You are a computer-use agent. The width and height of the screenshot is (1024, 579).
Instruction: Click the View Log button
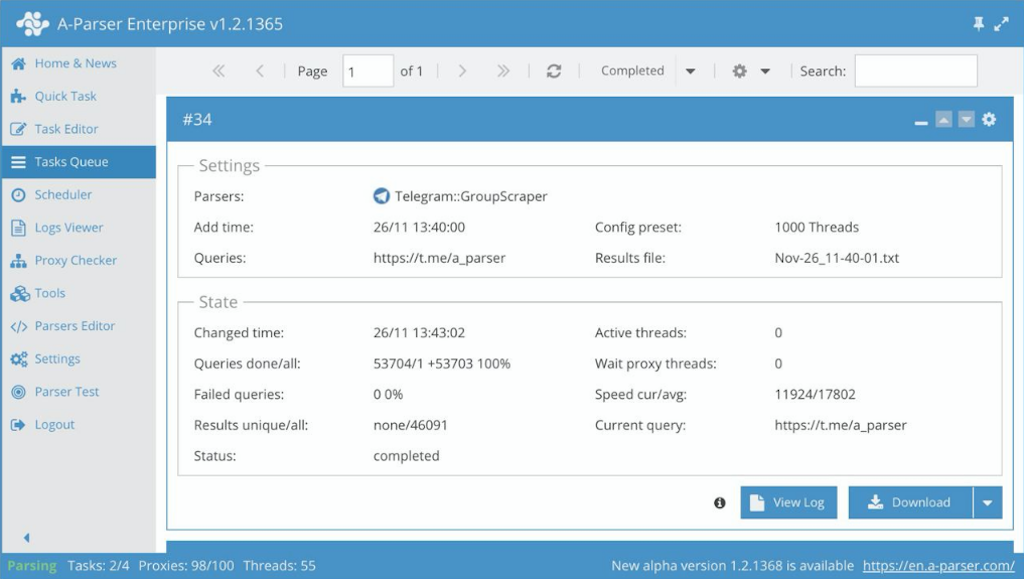[788, 503]
